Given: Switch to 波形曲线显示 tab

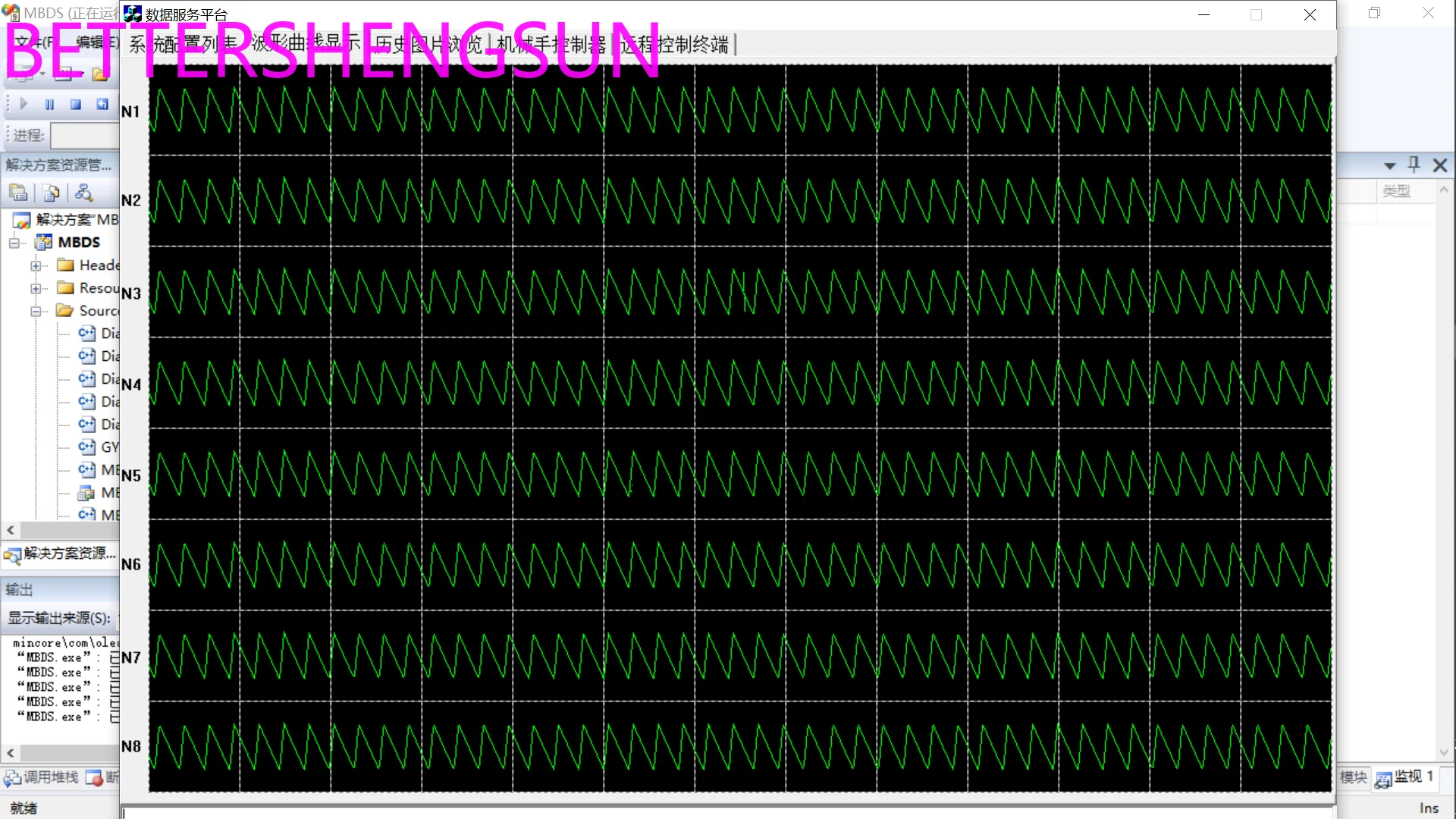Looking at the screenshot, I should pyautogui.click(x=306, y=44).
